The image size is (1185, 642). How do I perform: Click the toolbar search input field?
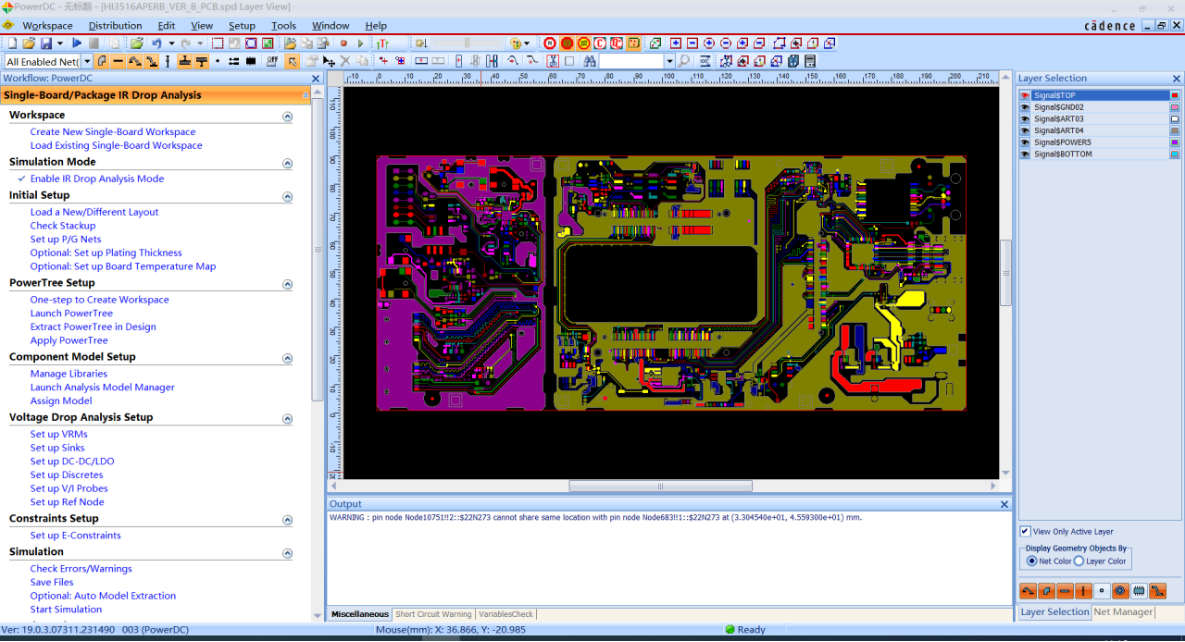[632, 61]
